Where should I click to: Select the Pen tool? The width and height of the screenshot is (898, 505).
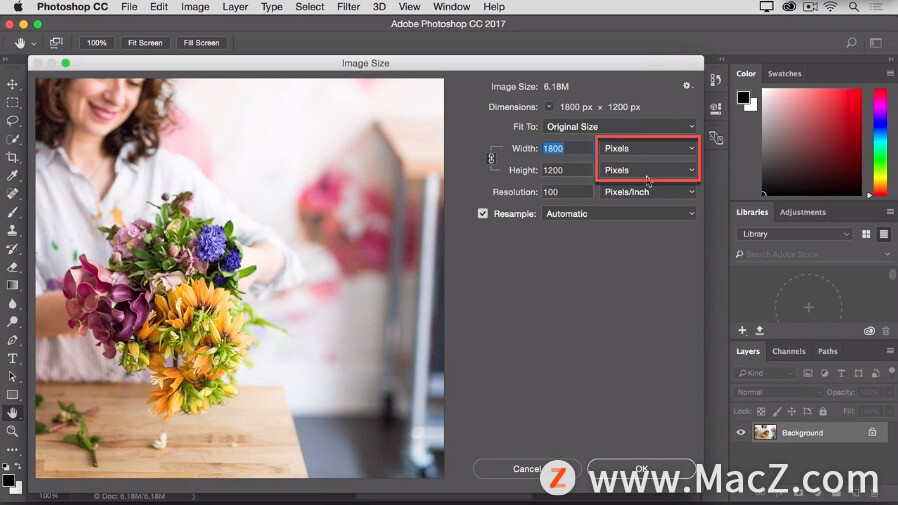coord(12,340)
